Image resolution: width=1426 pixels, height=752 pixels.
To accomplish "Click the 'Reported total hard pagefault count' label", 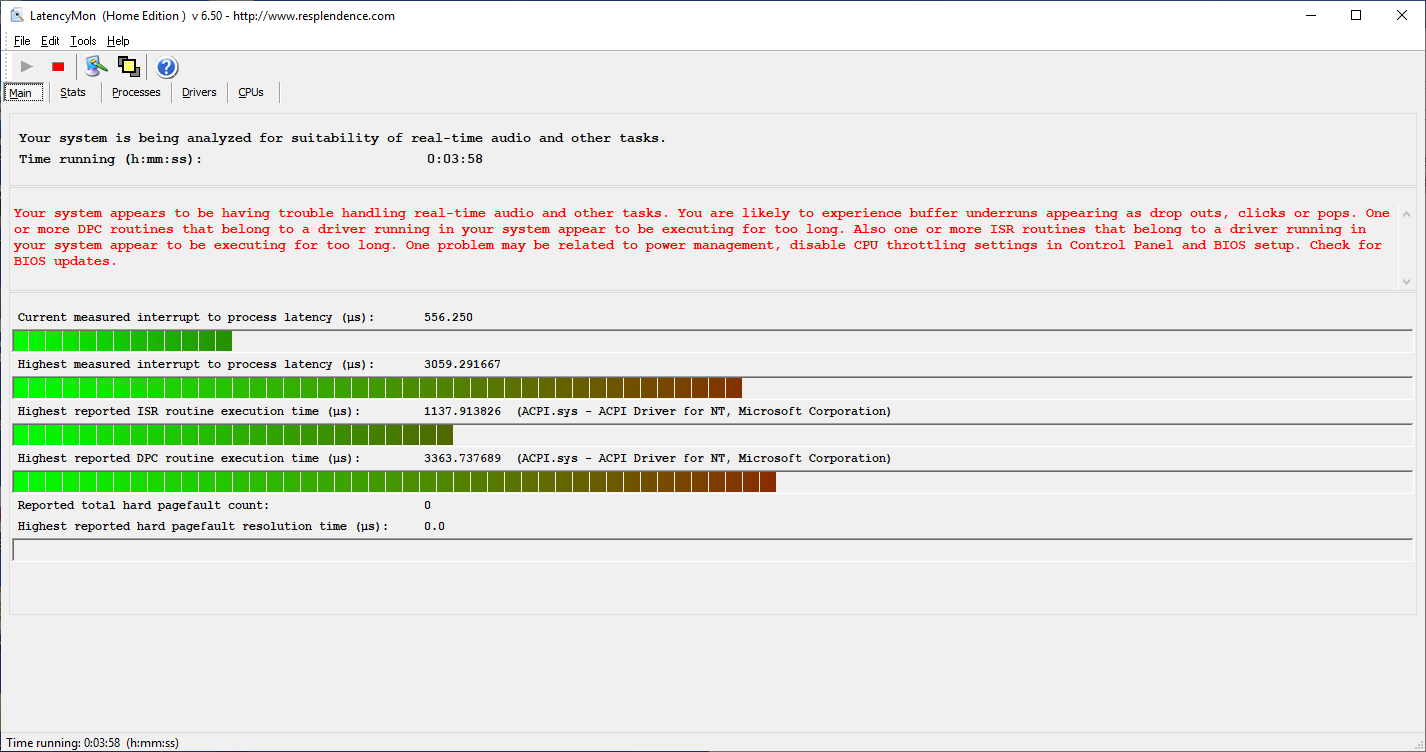I will pos(144,506).
